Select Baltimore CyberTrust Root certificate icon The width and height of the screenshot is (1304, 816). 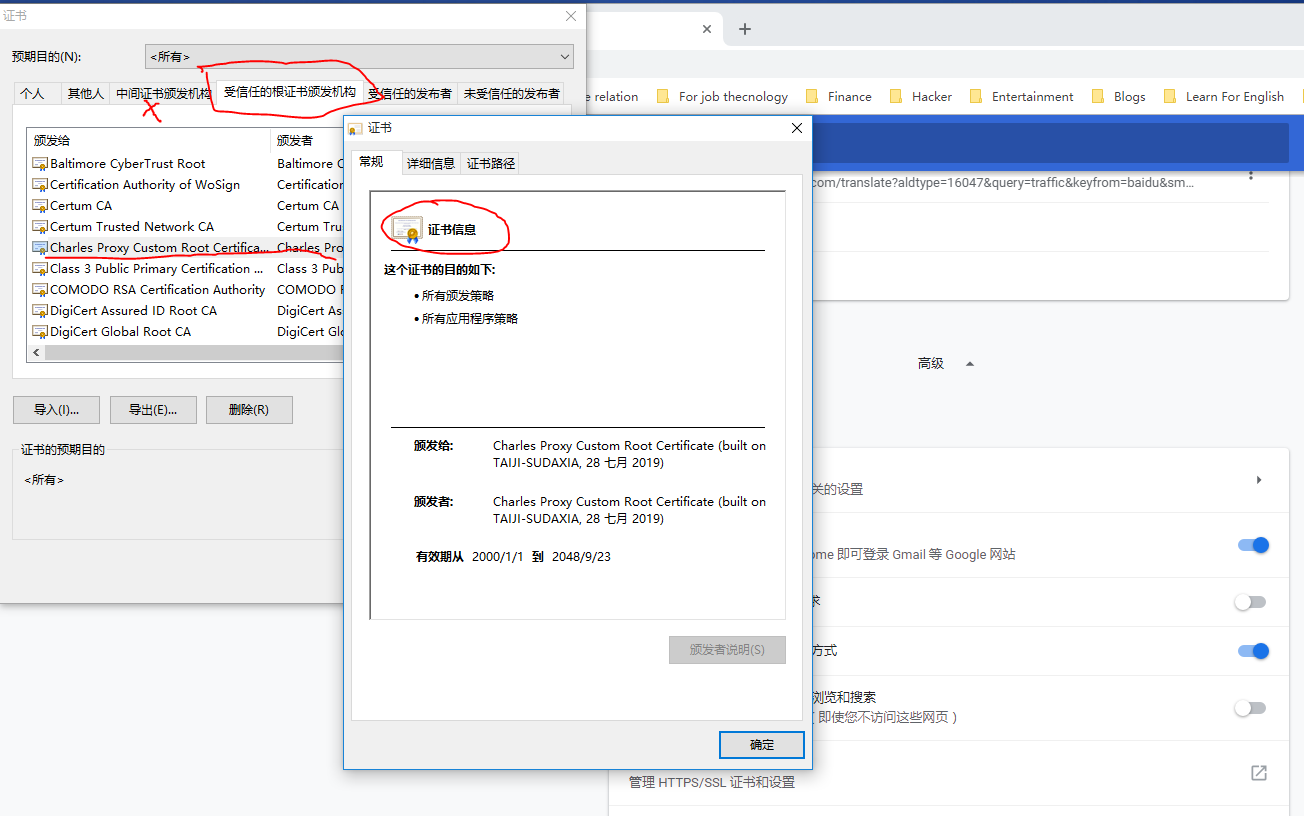(40, 164)
